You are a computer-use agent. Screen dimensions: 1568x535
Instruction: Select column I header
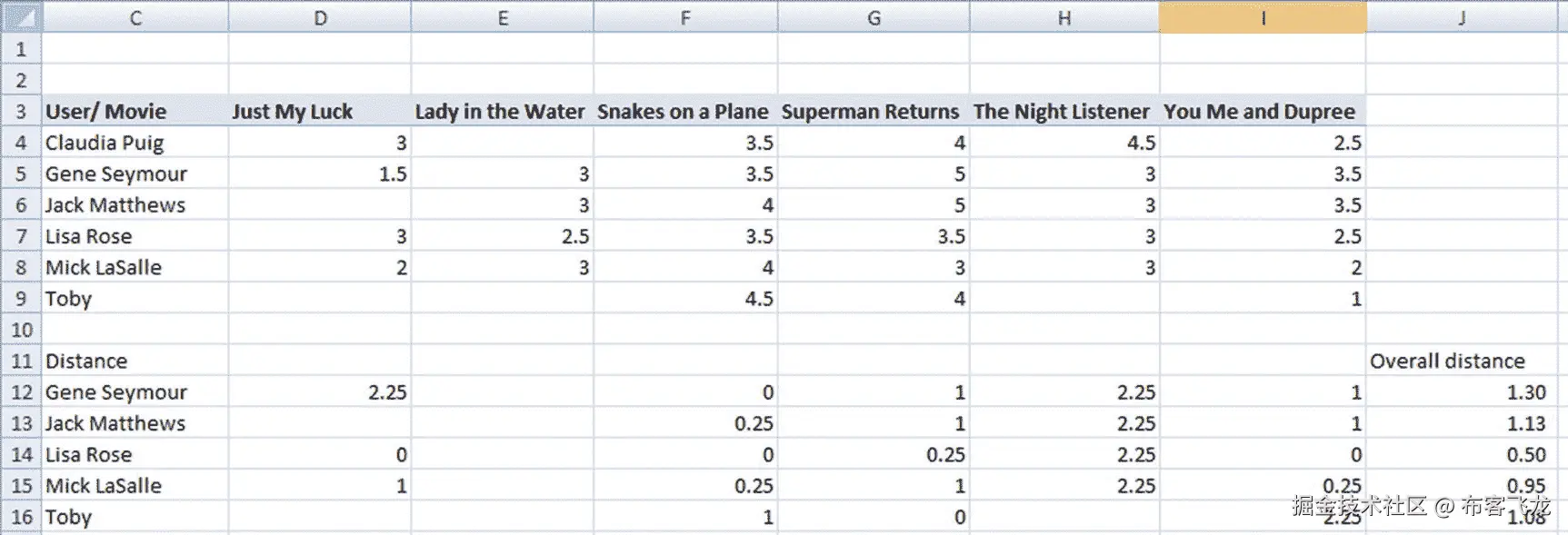point(1263,17)
